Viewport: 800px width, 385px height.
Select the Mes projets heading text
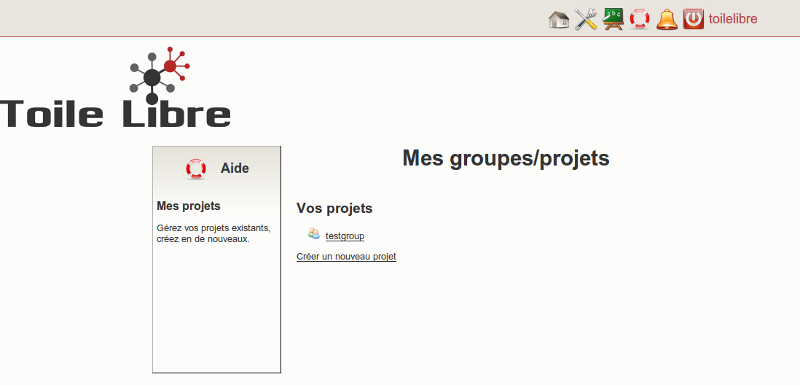click(189, 206)
